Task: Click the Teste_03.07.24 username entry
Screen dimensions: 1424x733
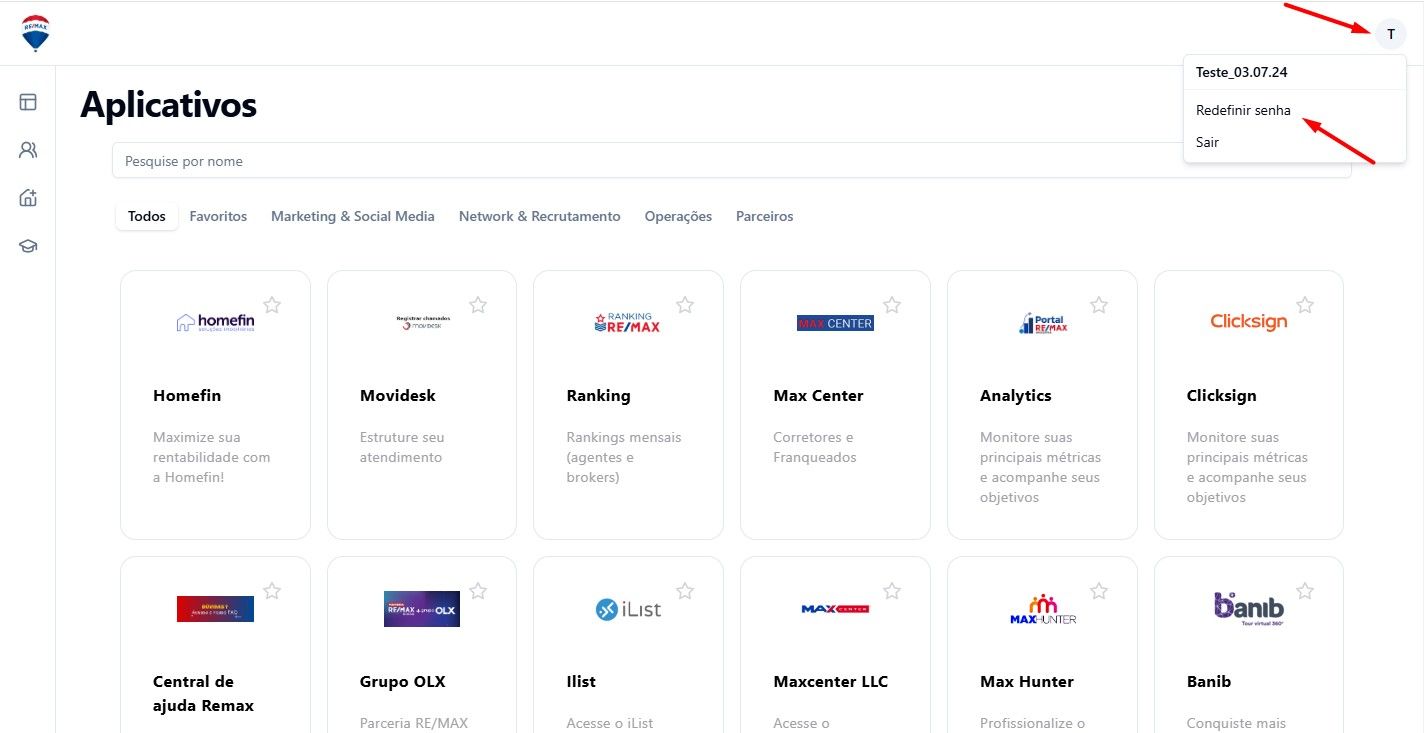Action: (x=1242, y=72)
